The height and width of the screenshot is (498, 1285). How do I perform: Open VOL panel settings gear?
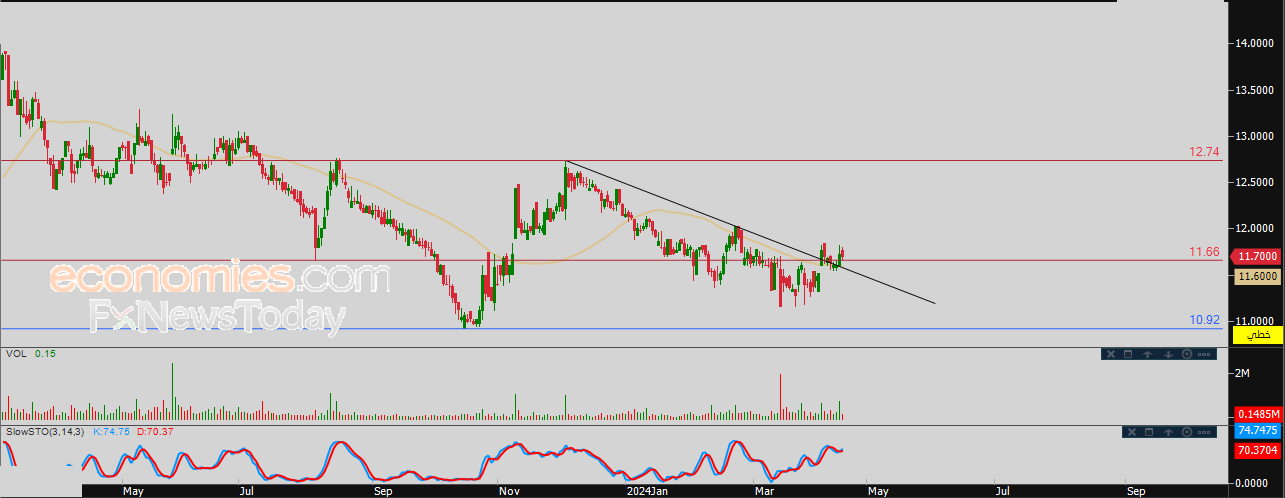click(x=1187, y=353)
